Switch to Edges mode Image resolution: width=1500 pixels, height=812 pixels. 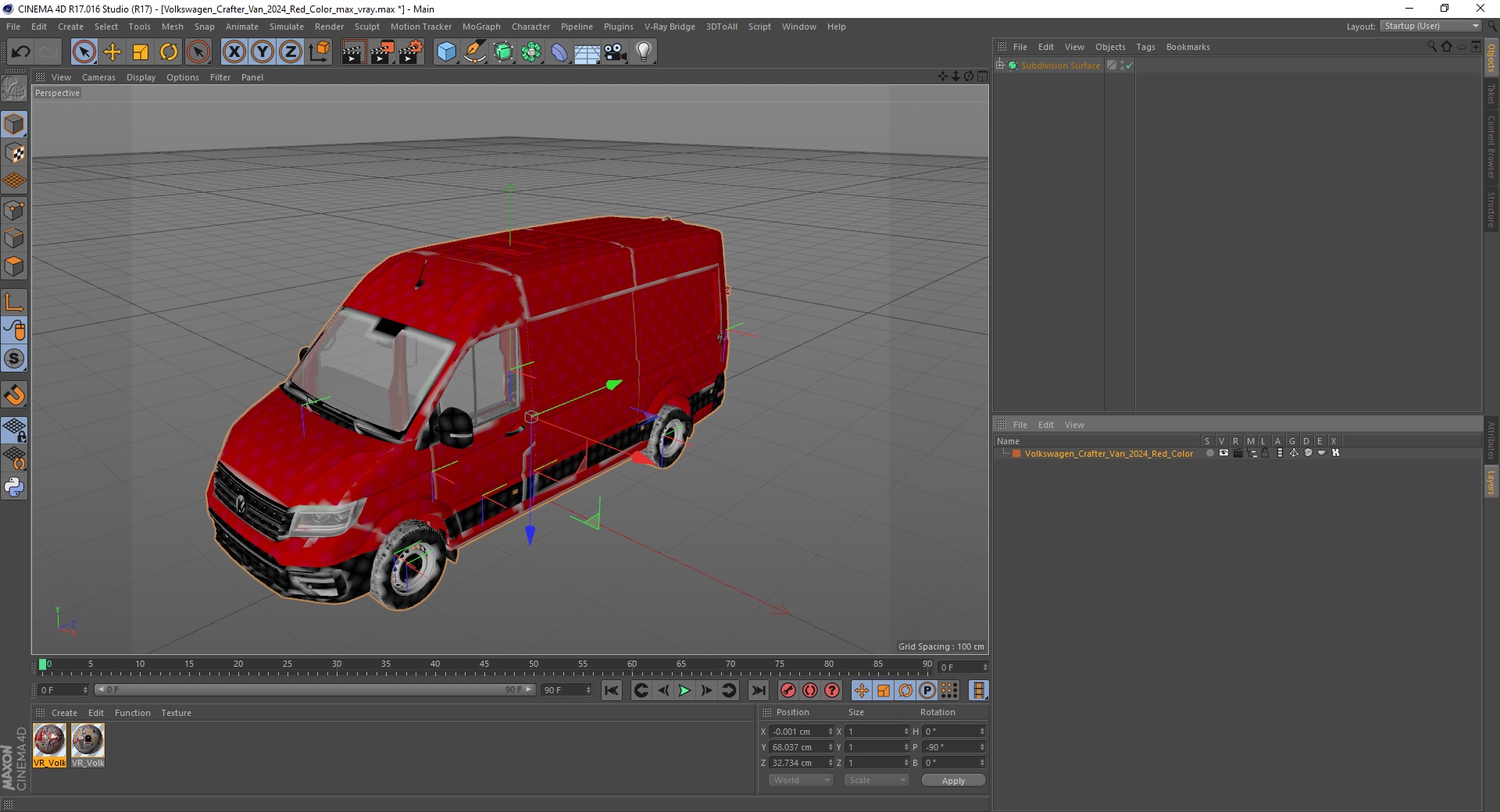(x=14, y=238)
